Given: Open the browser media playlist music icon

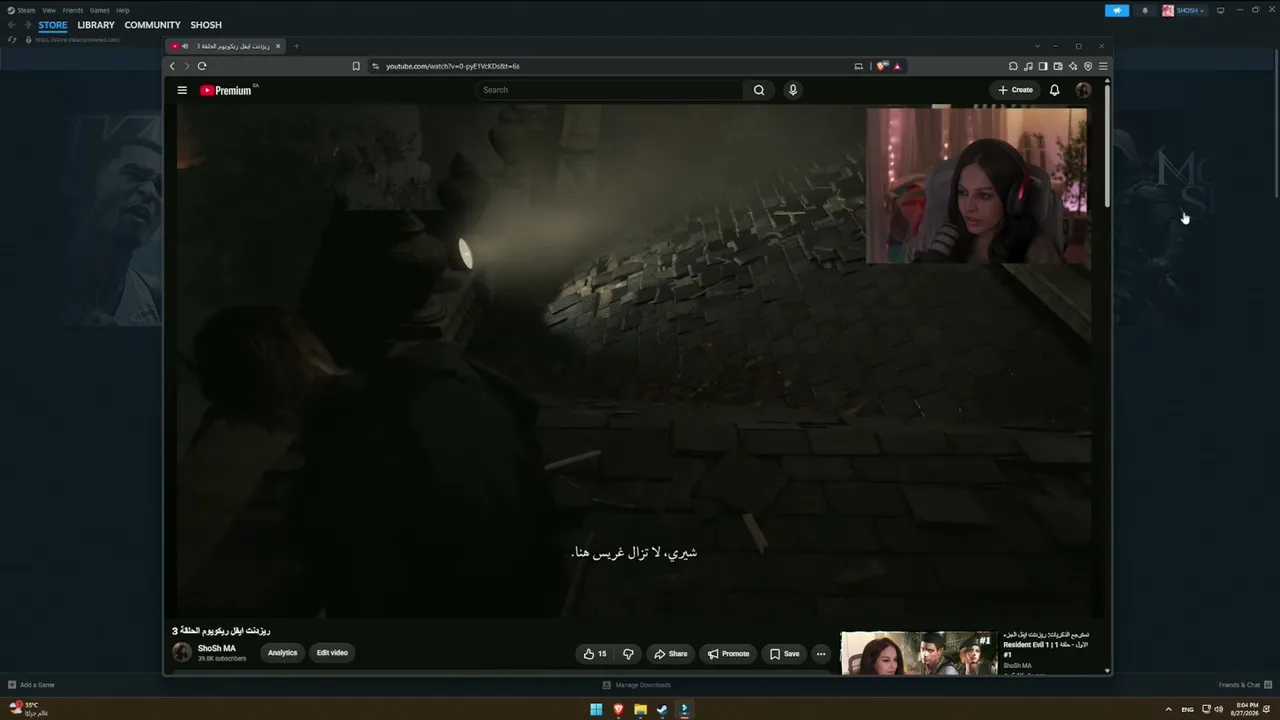Looking at the screenshot, I should point(1028,66).
